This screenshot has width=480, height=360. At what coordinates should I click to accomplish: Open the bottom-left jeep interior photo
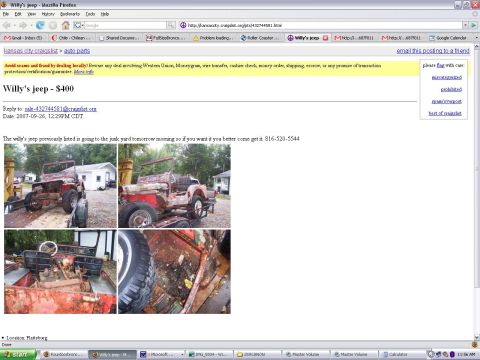[60, 271]
